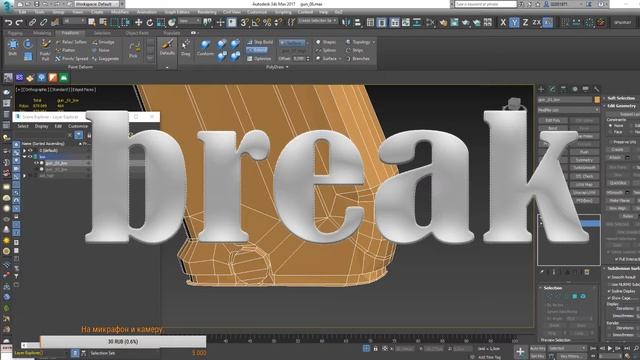640x360 pixels.
Task: Click the search keyword field
Action: tap(485, 4)
